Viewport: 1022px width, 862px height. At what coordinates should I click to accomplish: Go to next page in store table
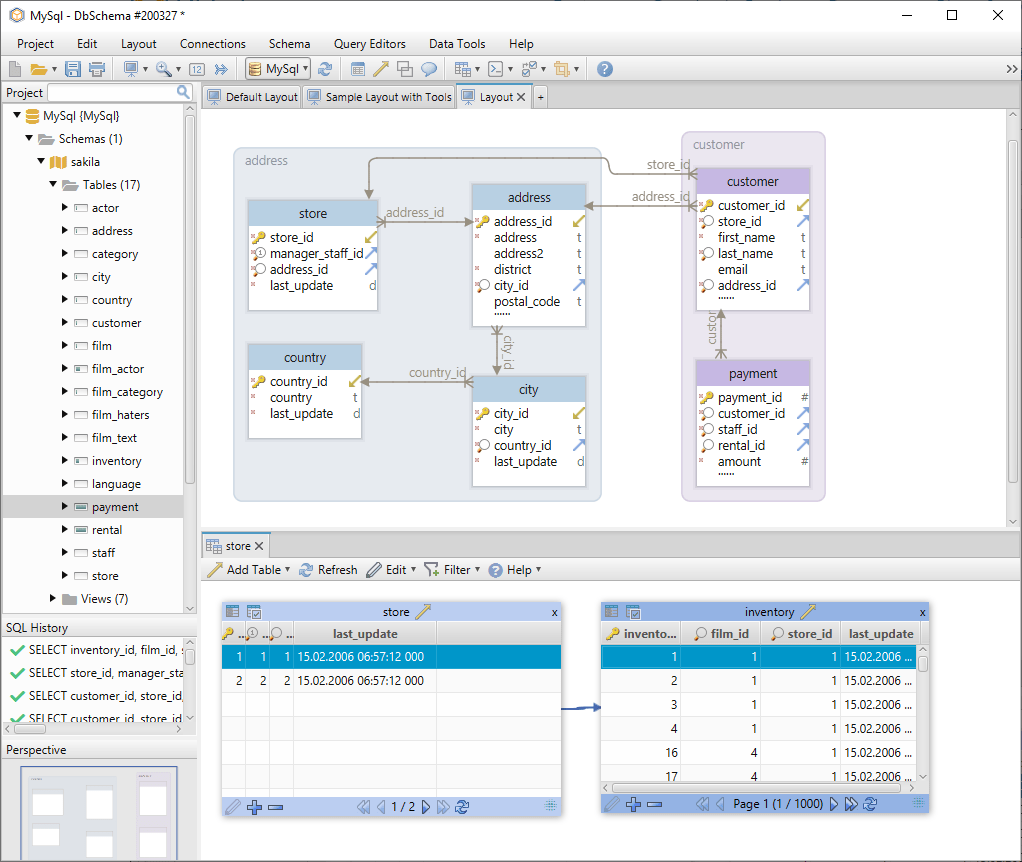click(426, 807)
